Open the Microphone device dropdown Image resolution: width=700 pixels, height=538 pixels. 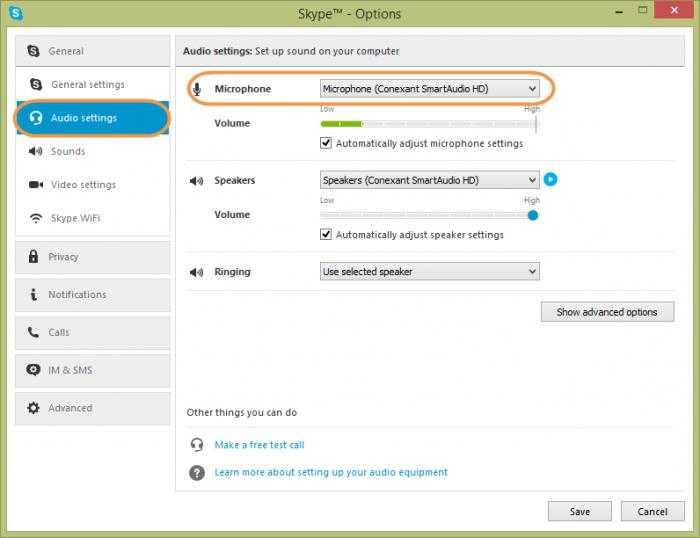(429, 89)
